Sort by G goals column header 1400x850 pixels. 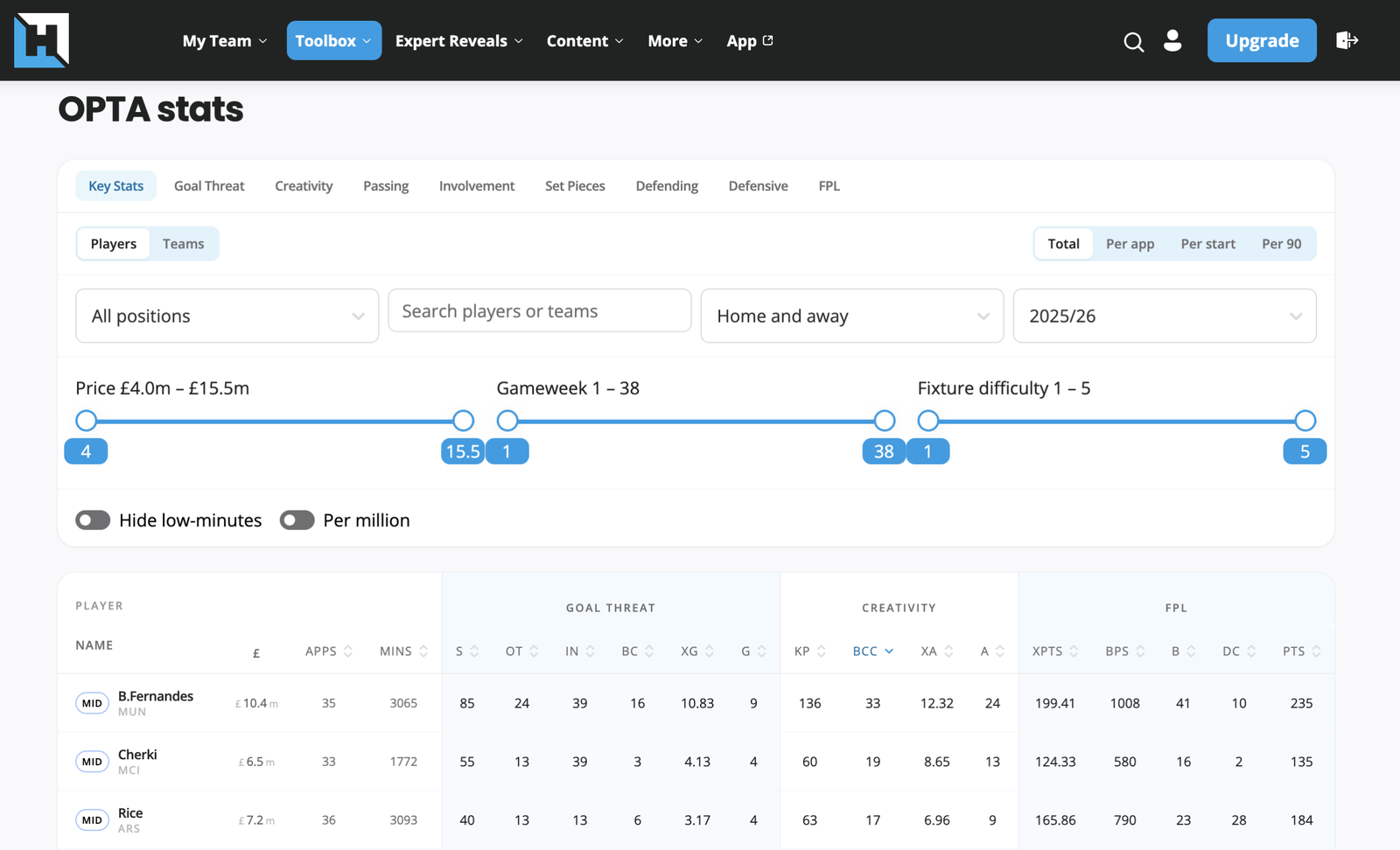753,651
